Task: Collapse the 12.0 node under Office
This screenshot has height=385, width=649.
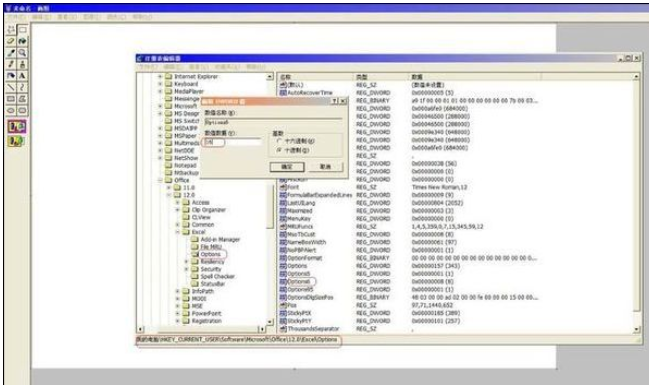Action: 169,195
